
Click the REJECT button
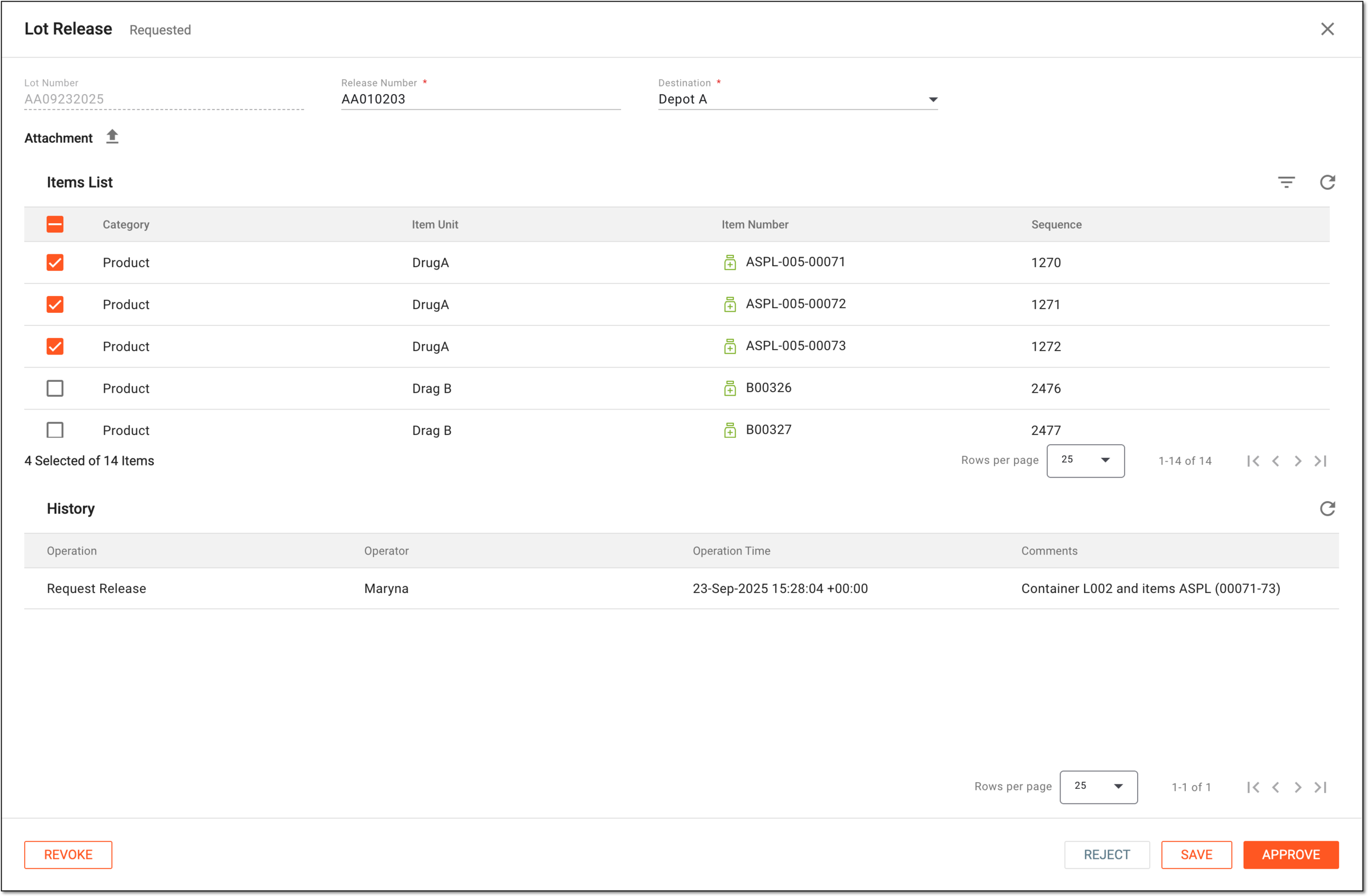tap(1106, 854)
